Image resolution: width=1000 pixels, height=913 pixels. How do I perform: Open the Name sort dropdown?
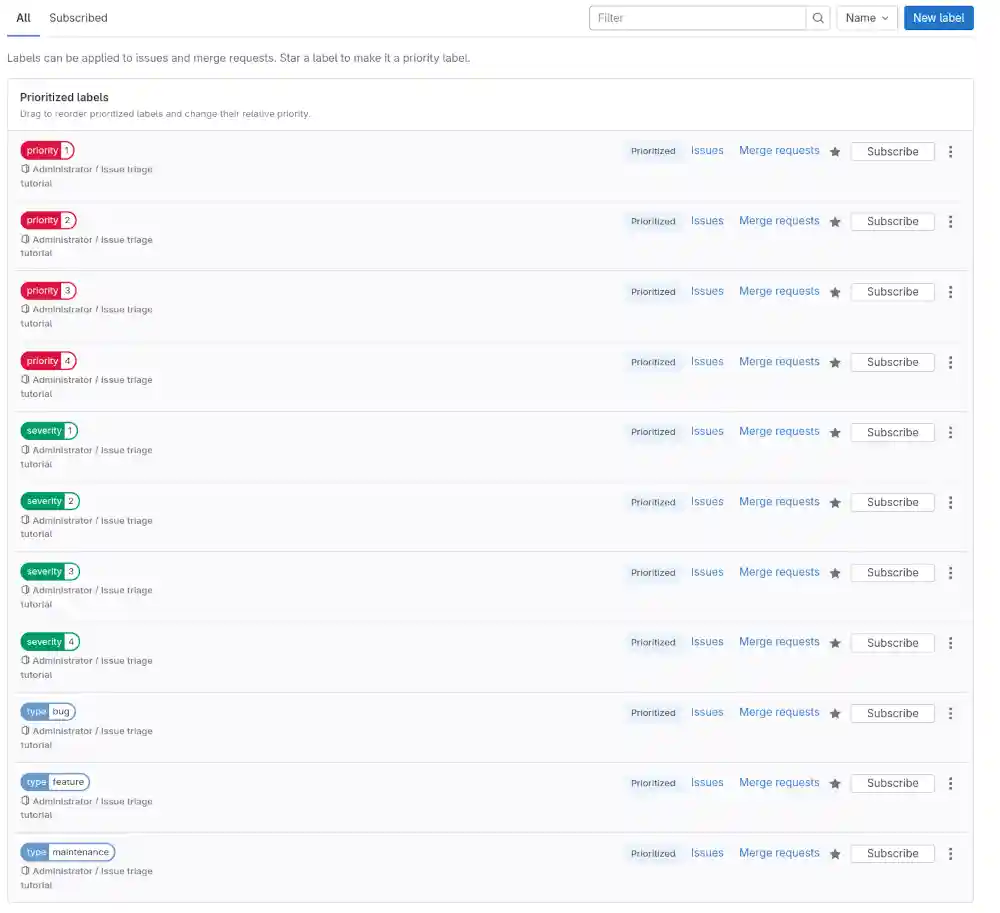(x=866, y=17)
